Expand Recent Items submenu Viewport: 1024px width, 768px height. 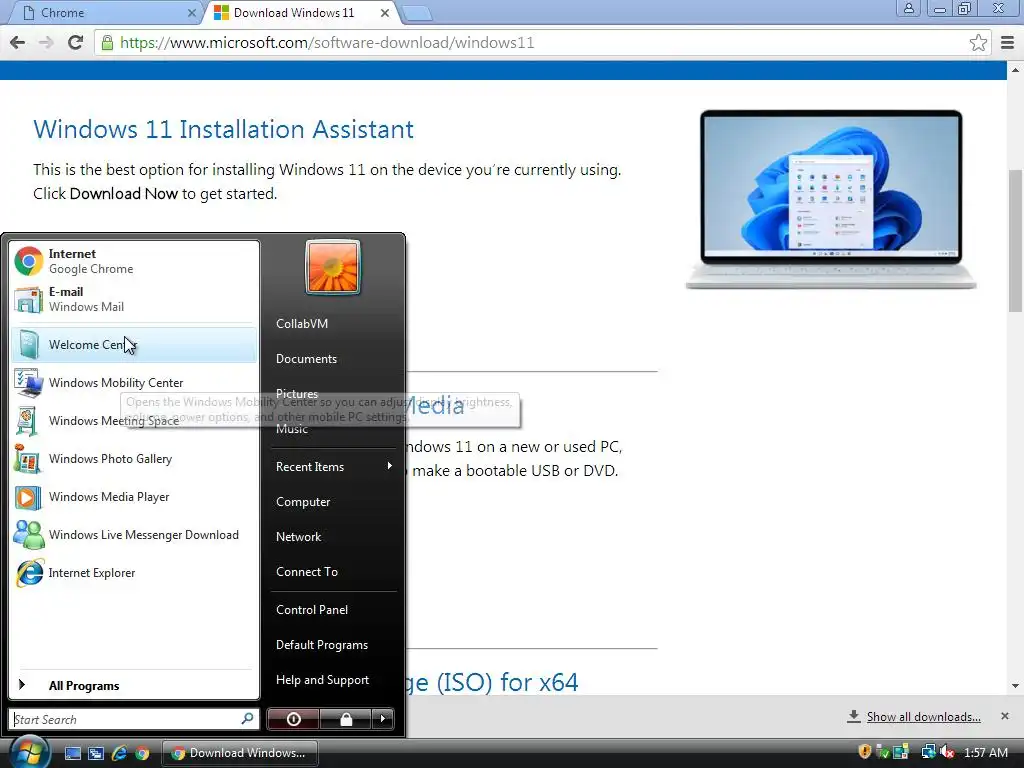333,466
